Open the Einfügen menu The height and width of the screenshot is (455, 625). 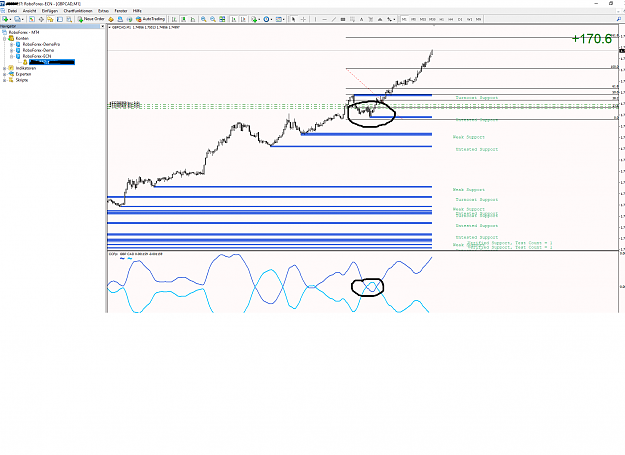(50, 11)
